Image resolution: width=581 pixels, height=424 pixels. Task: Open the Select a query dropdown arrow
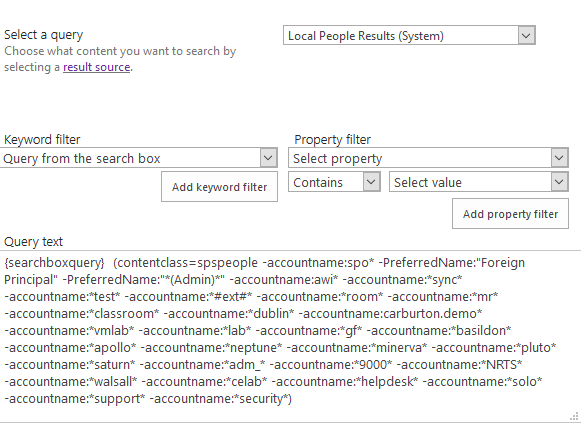coord(526,36)
